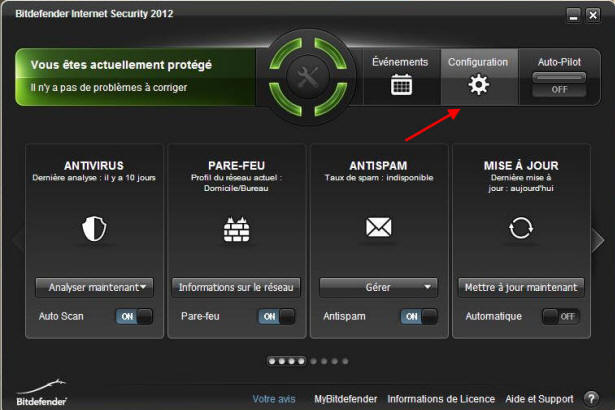Show next modules with right arrow

[x=598, y=239]
